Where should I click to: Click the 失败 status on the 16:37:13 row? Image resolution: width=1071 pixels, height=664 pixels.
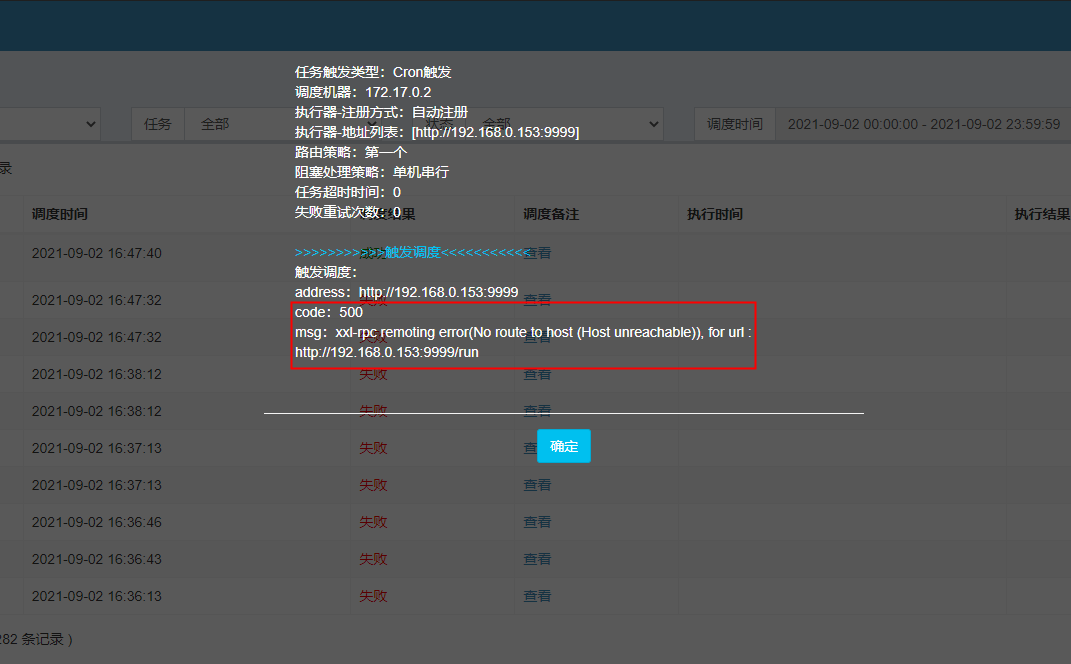click(x=373, y=484)
